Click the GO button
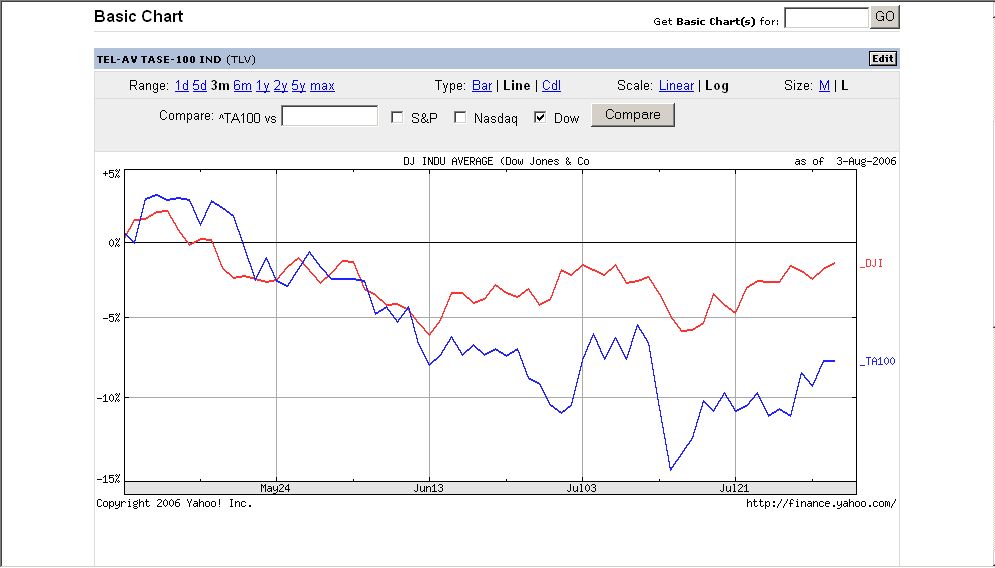The height and width of the screenshot is (568, 995). [885, 17]
